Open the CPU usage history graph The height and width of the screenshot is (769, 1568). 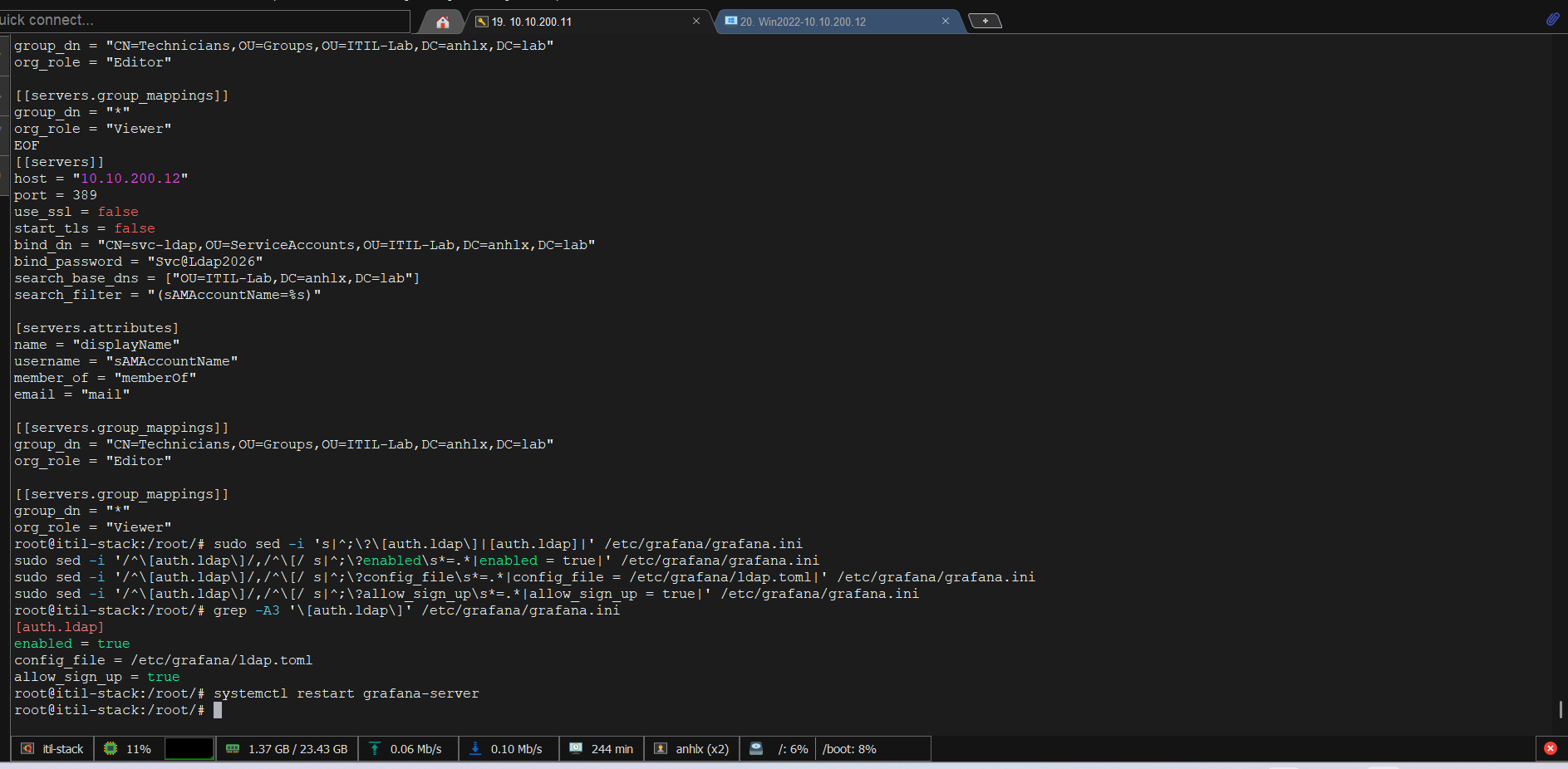[x=189, y=748]
